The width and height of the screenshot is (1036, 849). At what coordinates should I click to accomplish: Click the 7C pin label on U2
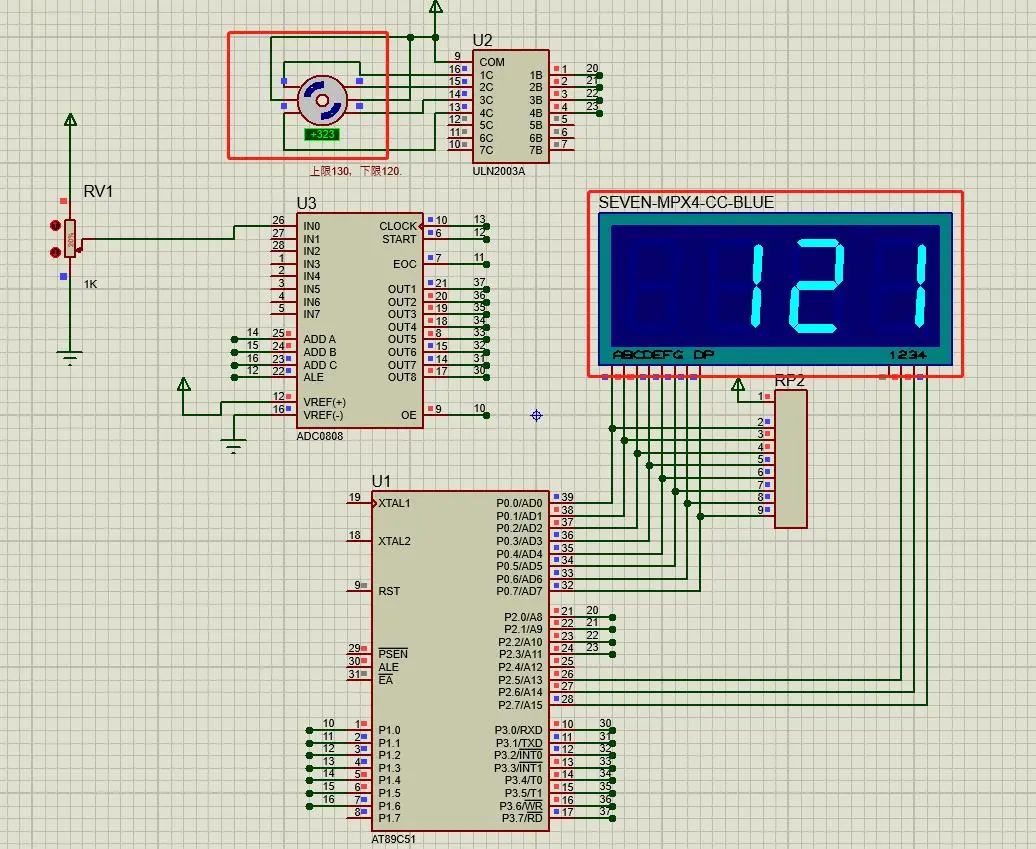coord(486,150)
